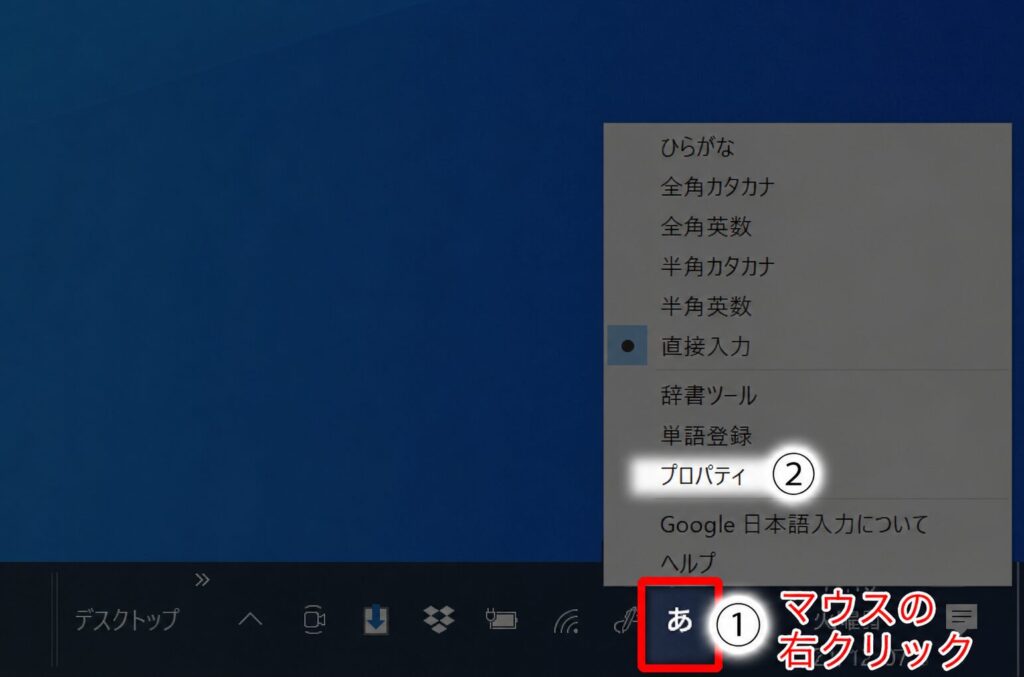Select ひらがな input mode
1024x677 pixels.
click(808, 147)
